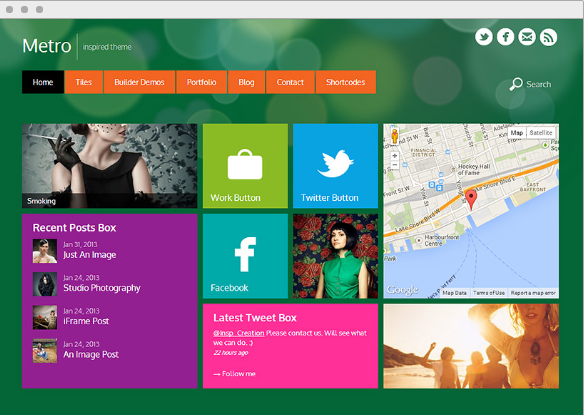
Task: Open the Portfolio menu item
Action: click(x=201, y=82)
